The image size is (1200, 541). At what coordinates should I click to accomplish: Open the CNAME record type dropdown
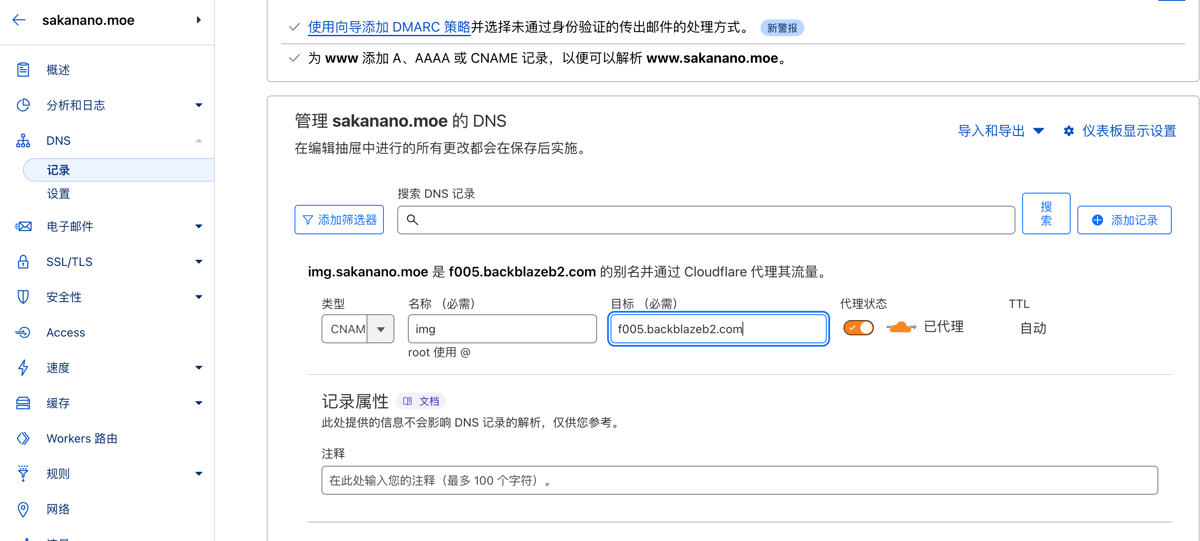tap(358, 329)
